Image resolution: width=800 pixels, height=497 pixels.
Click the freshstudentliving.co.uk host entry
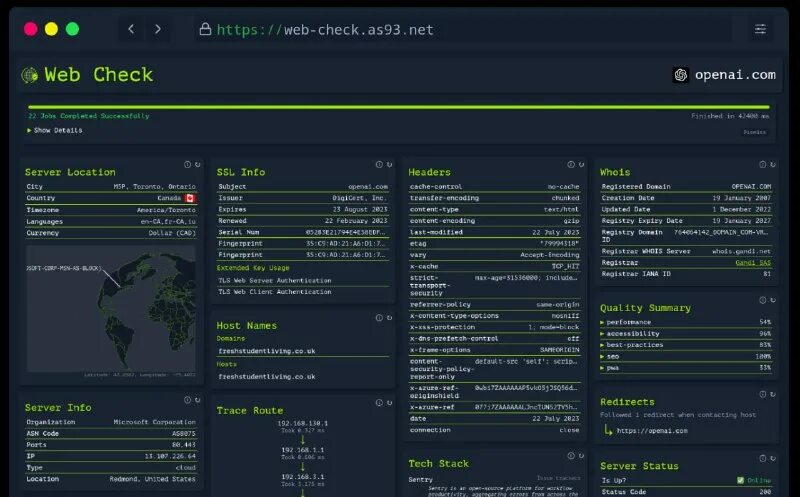pyautogui.click(x=267, y=377)
